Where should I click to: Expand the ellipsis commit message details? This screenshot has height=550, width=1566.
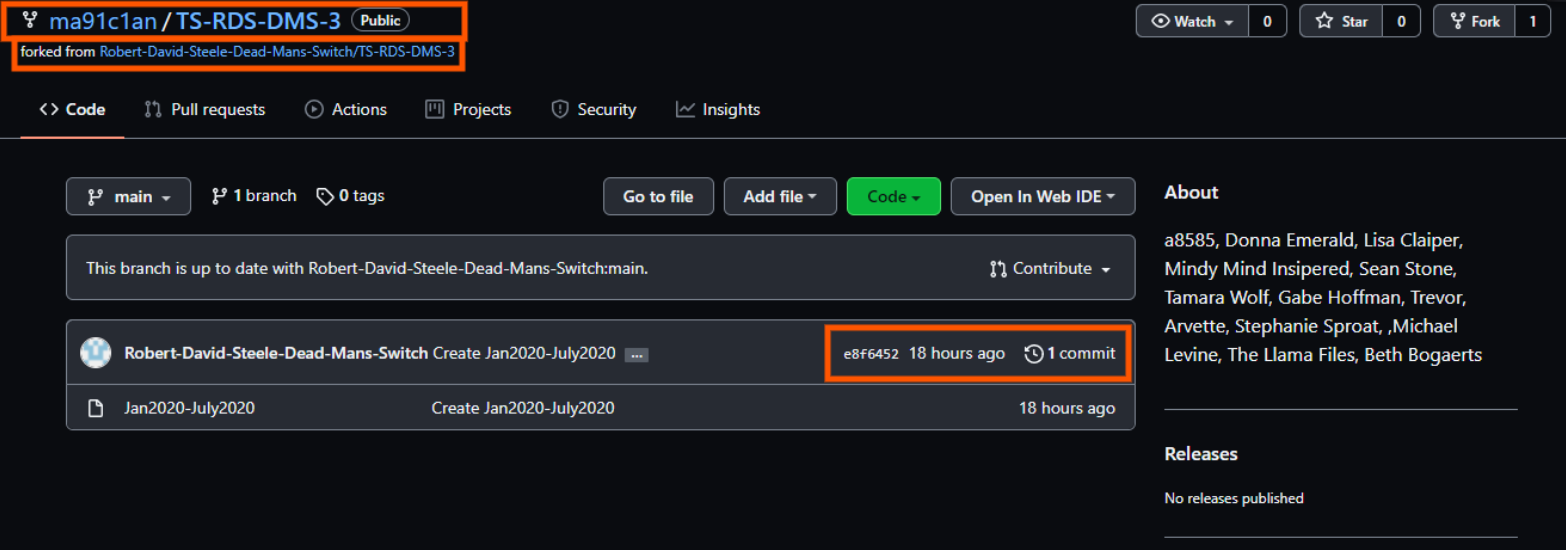click(x=636, y=354)
